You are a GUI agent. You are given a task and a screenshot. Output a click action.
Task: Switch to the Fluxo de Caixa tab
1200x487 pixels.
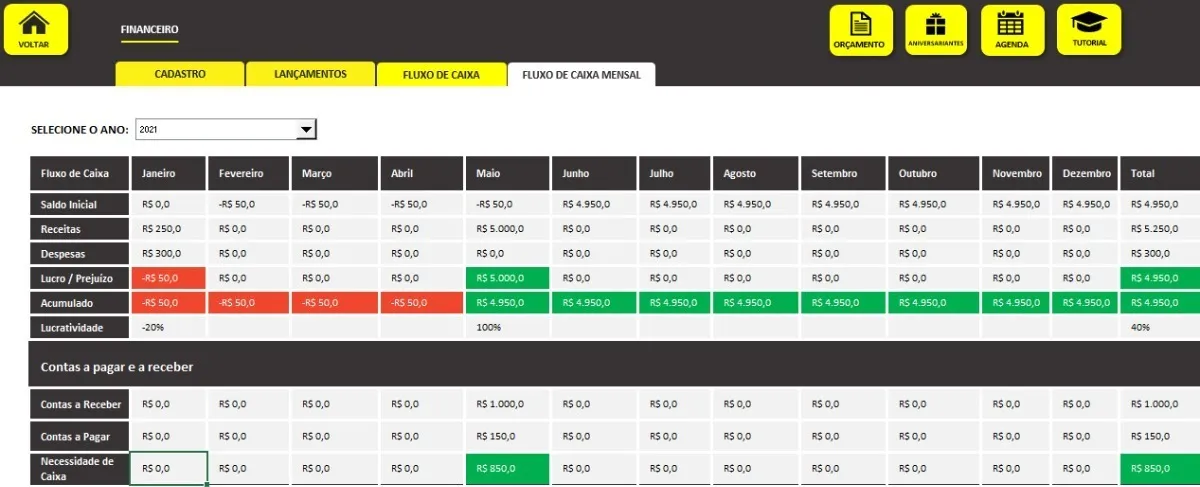point(441,74)
